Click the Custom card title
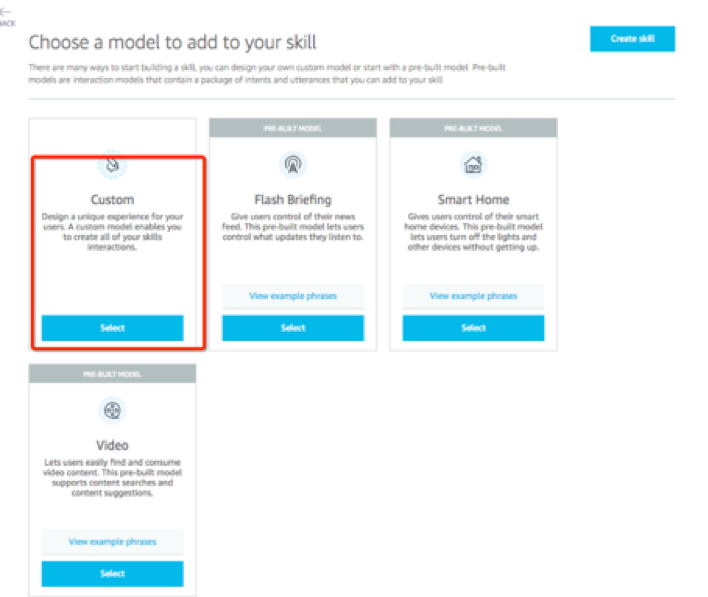The width and height of the screenshot is (708, 597). point(112,200)
